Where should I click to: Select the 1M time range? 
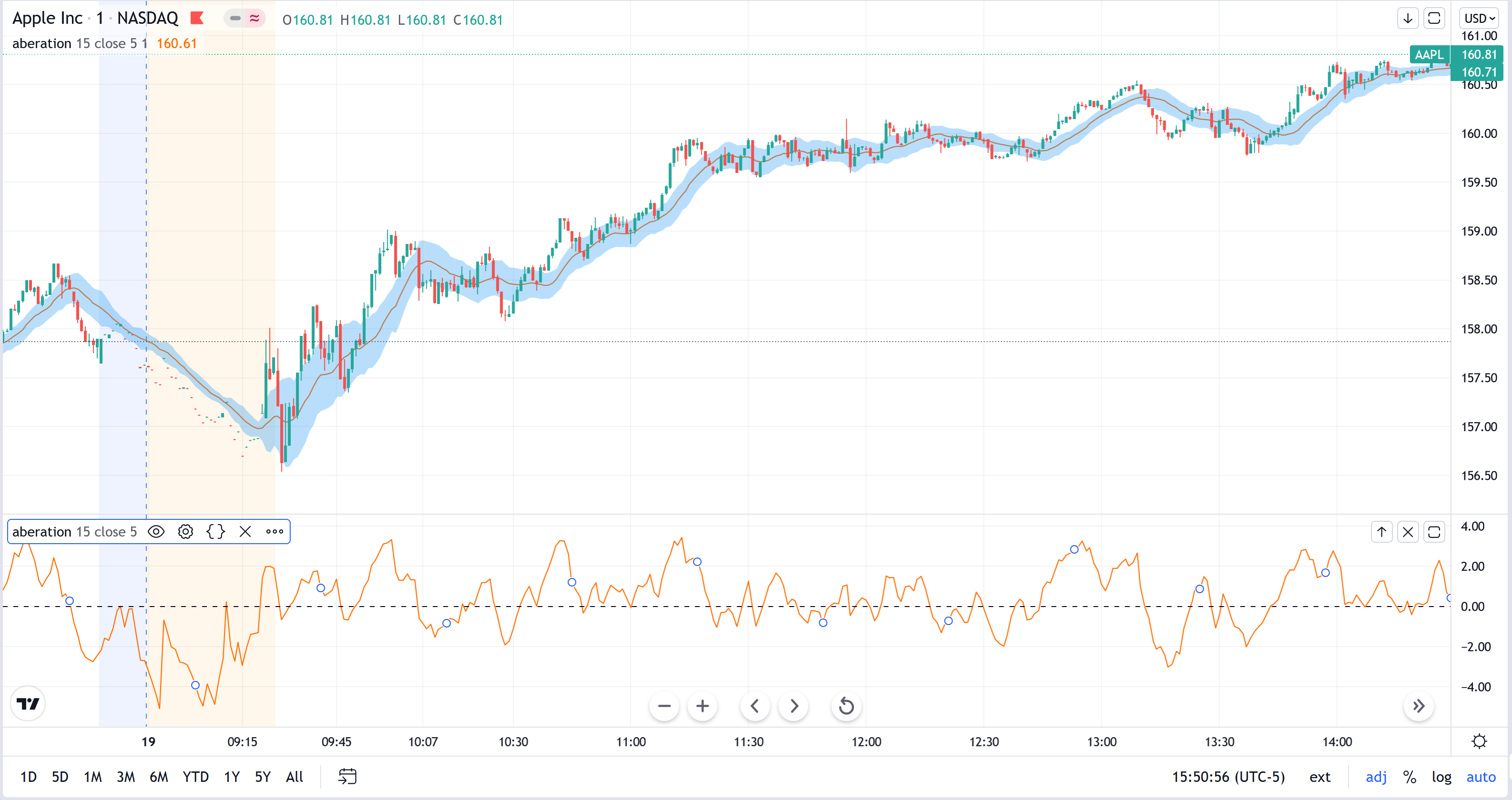tap(93, 777)
